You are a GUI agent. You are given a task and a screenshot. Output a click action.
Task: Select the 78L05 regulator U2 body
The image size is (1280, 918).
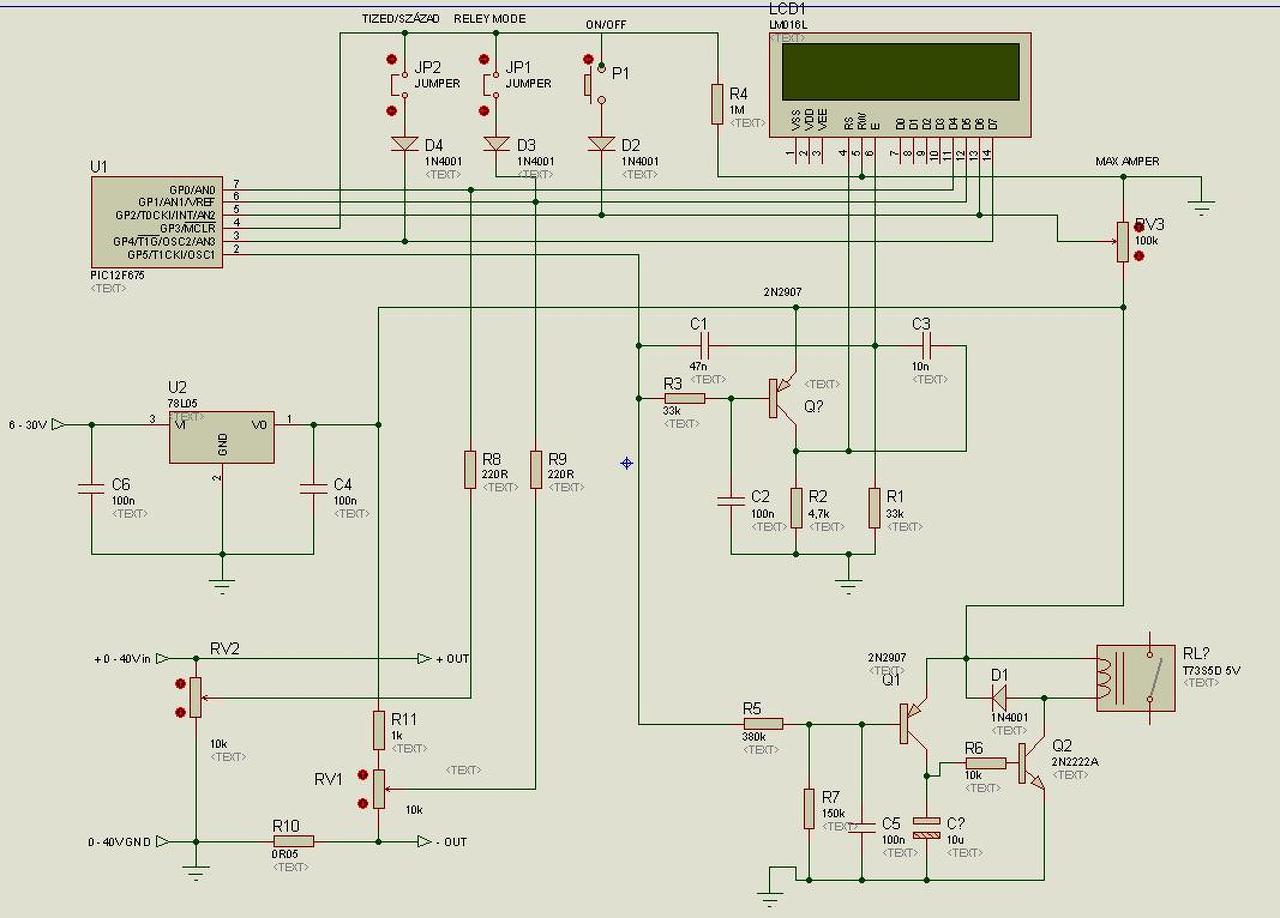[222, 437]
